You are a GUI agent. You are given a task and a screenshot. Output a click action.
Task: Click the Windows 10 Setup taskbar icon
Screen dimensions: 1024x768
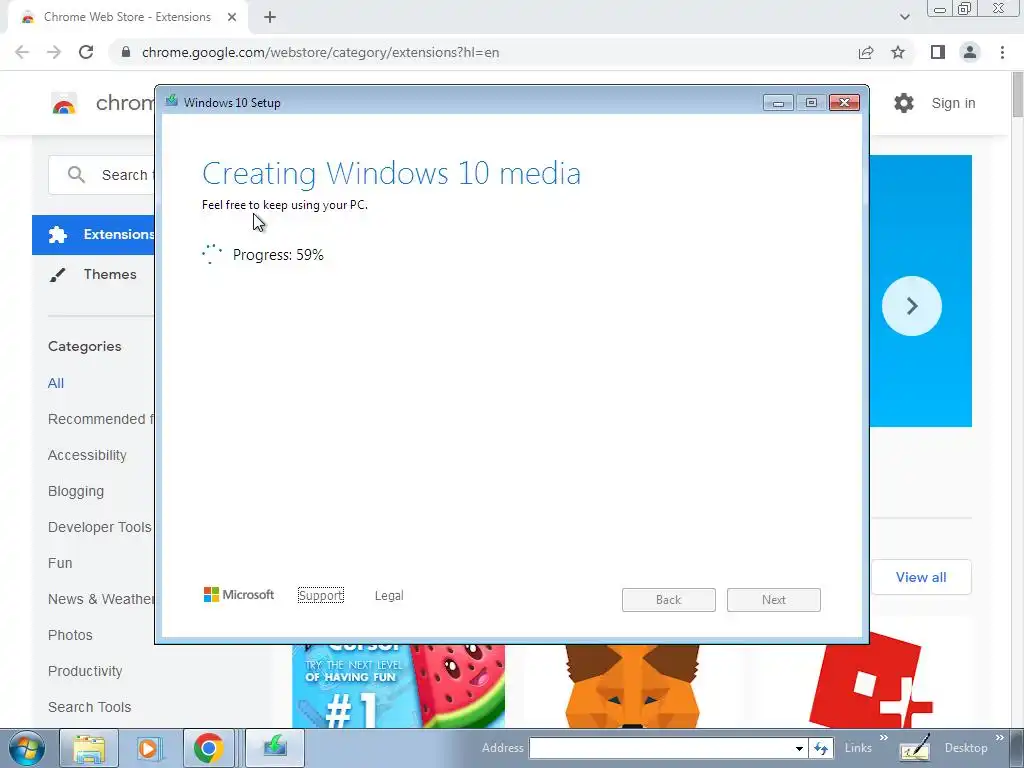[275, 747]
